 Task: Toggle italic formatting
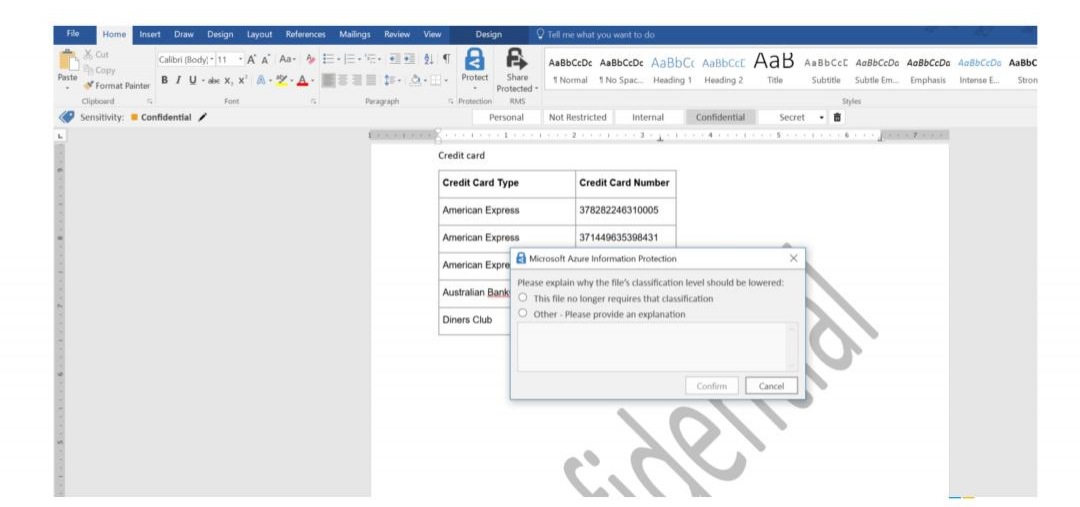pos(178,81)
